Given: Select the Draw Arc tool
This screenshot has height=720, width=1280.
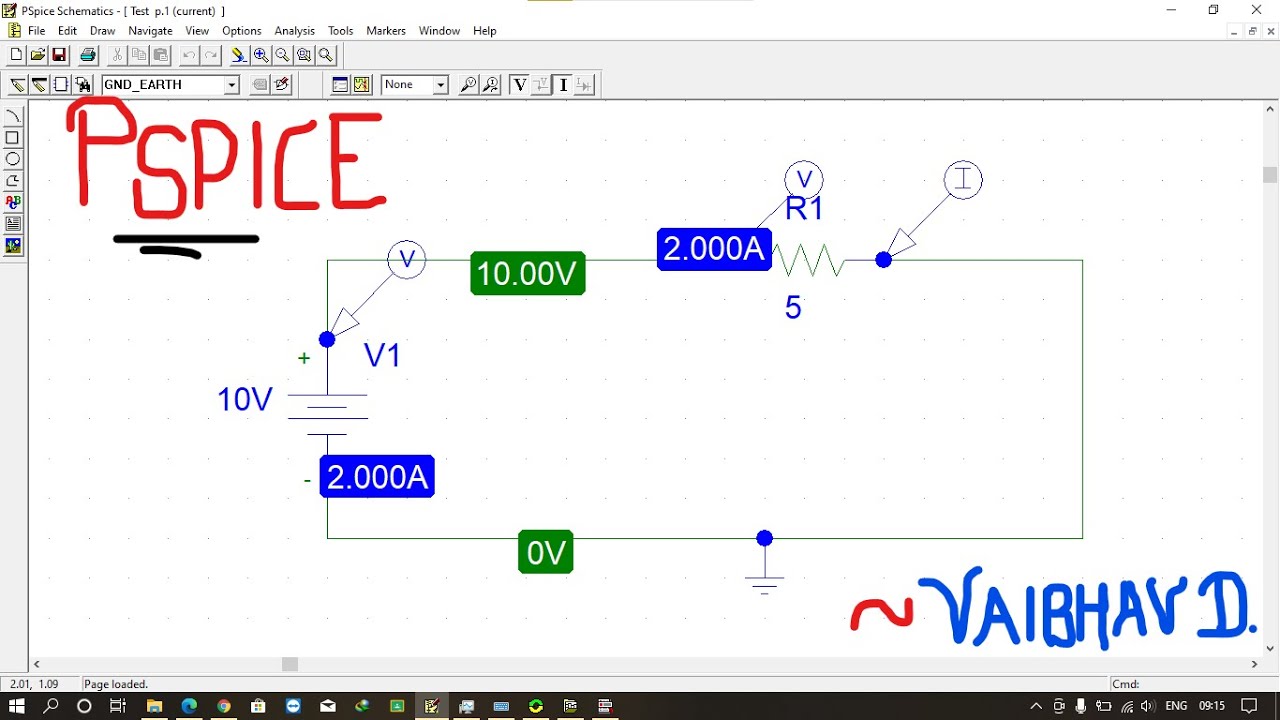Looking at the screenshot, I should pyautogui.click(x=13, y=117).
